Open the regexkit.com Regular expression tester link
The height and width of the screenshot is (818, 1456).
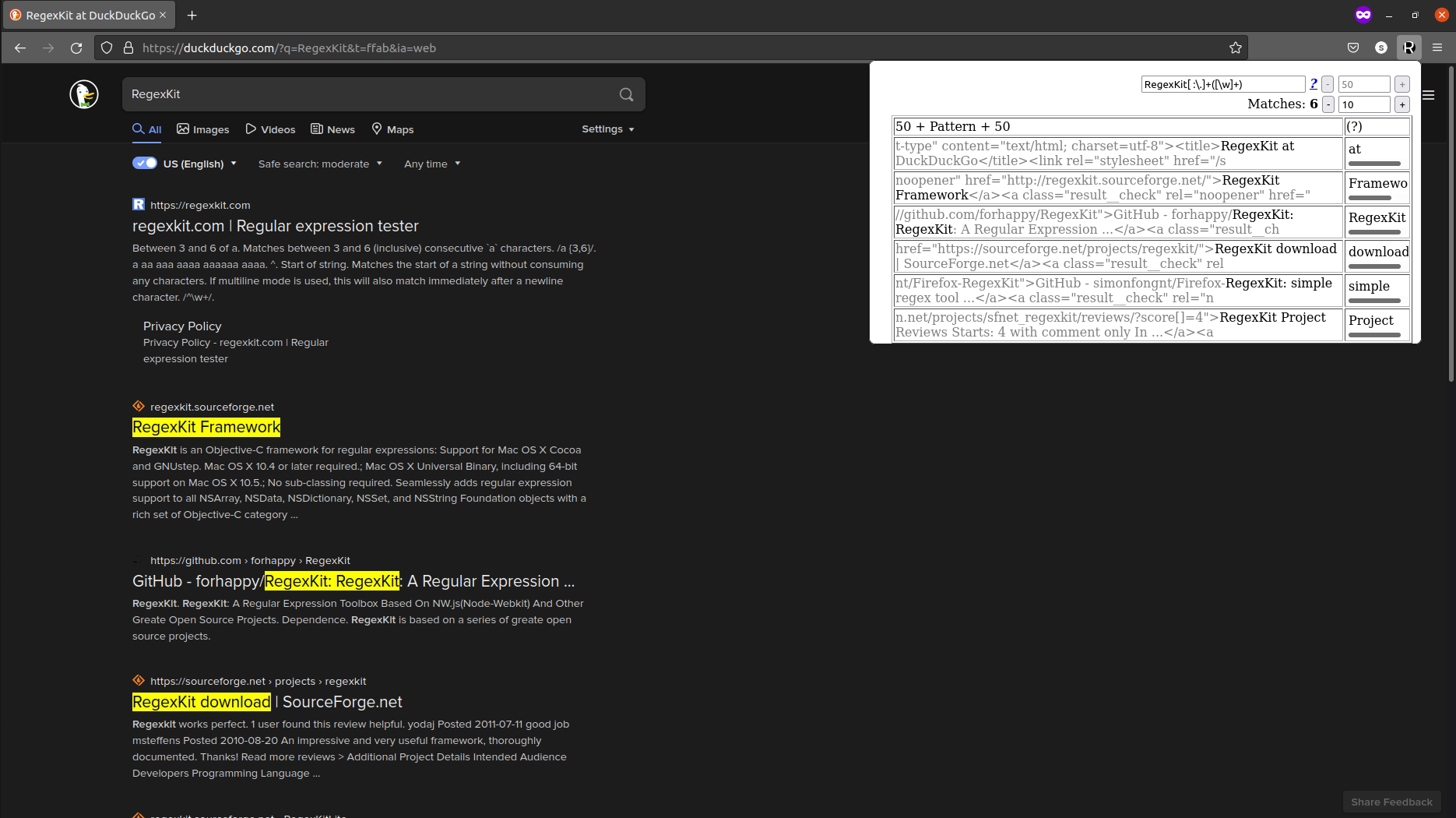[276, 226]
